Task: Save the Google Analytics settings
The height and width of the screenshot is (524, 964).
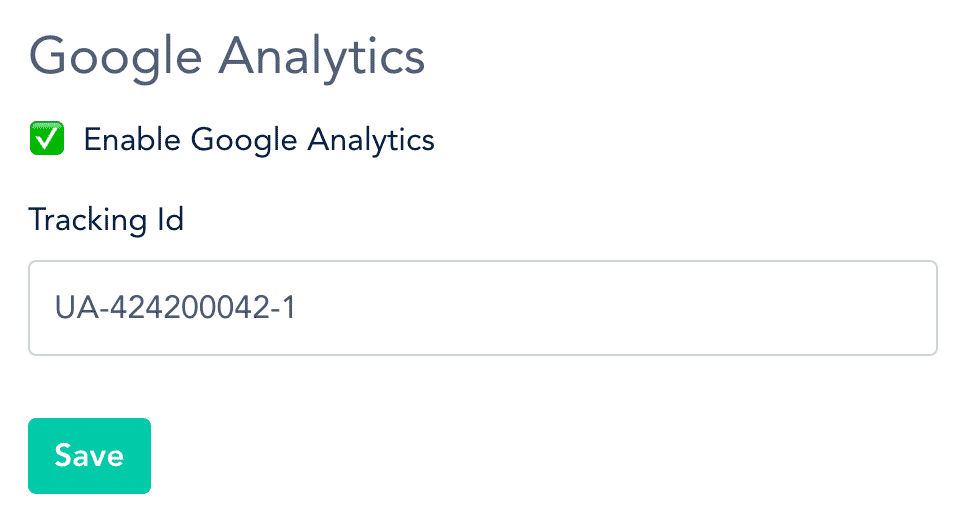Action: (x=89, y=456)
